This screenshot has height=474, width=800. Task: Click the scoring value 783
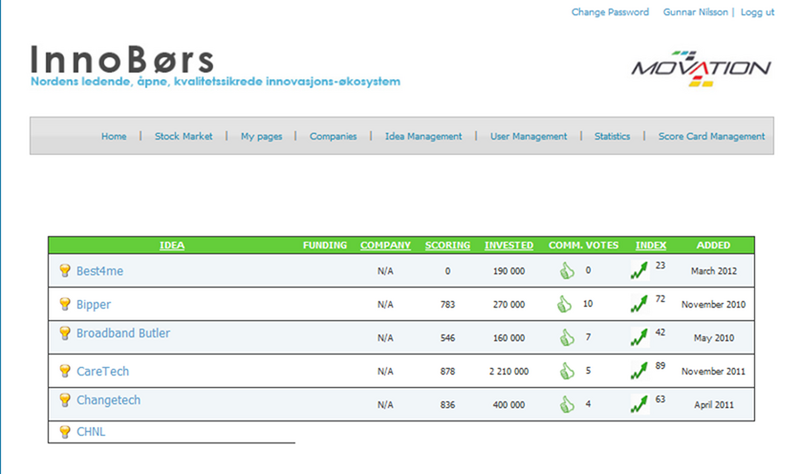(447, 305)
